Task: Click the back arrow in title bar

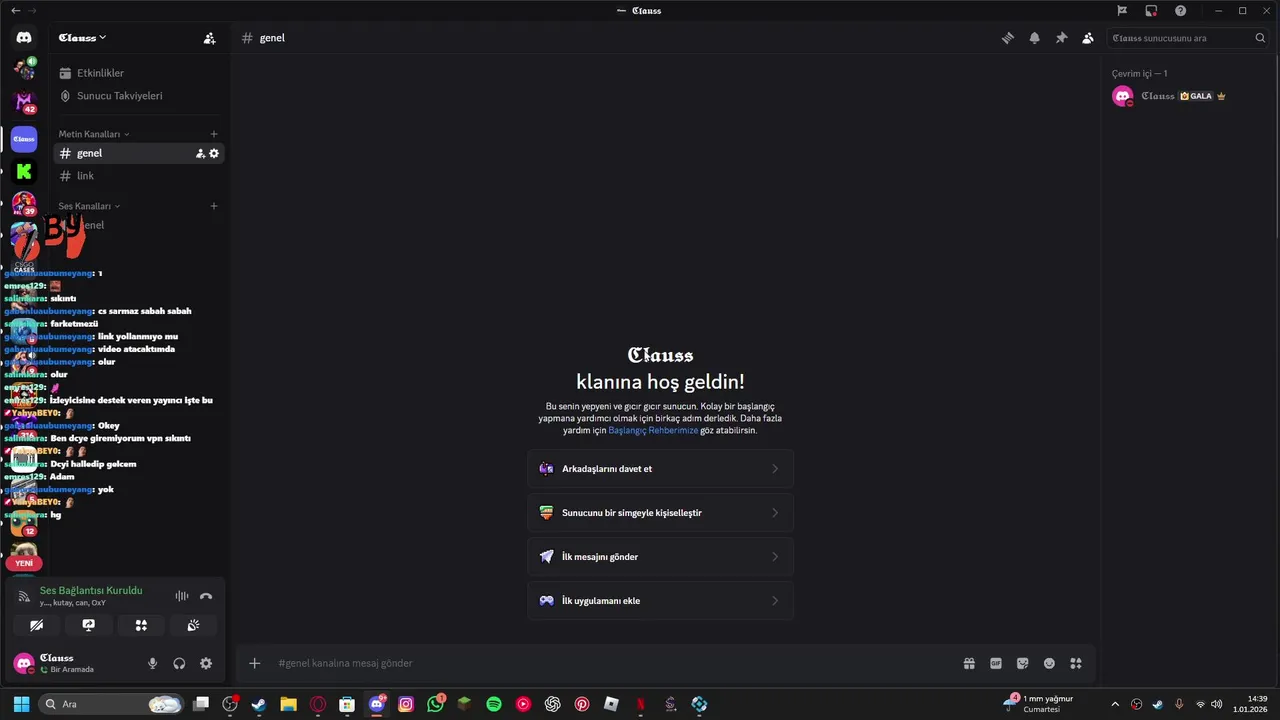Action: pos(15,11)
